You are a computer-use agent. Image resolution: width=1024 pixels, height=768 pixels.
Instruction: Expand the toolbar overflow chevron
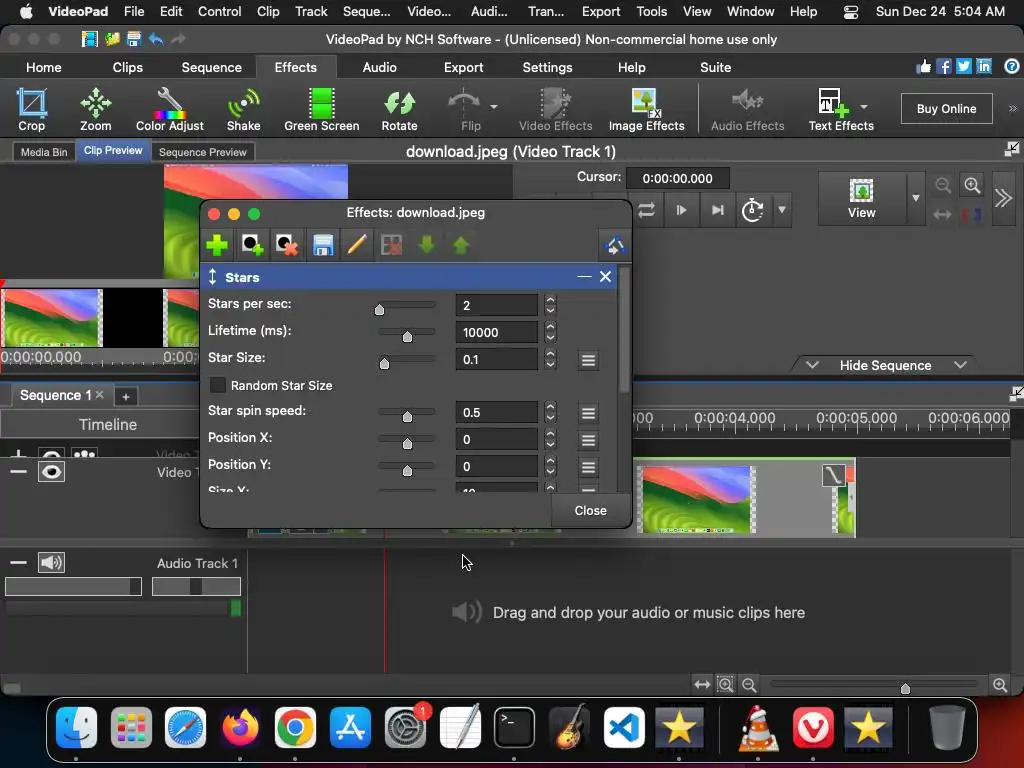point(1012,108)
